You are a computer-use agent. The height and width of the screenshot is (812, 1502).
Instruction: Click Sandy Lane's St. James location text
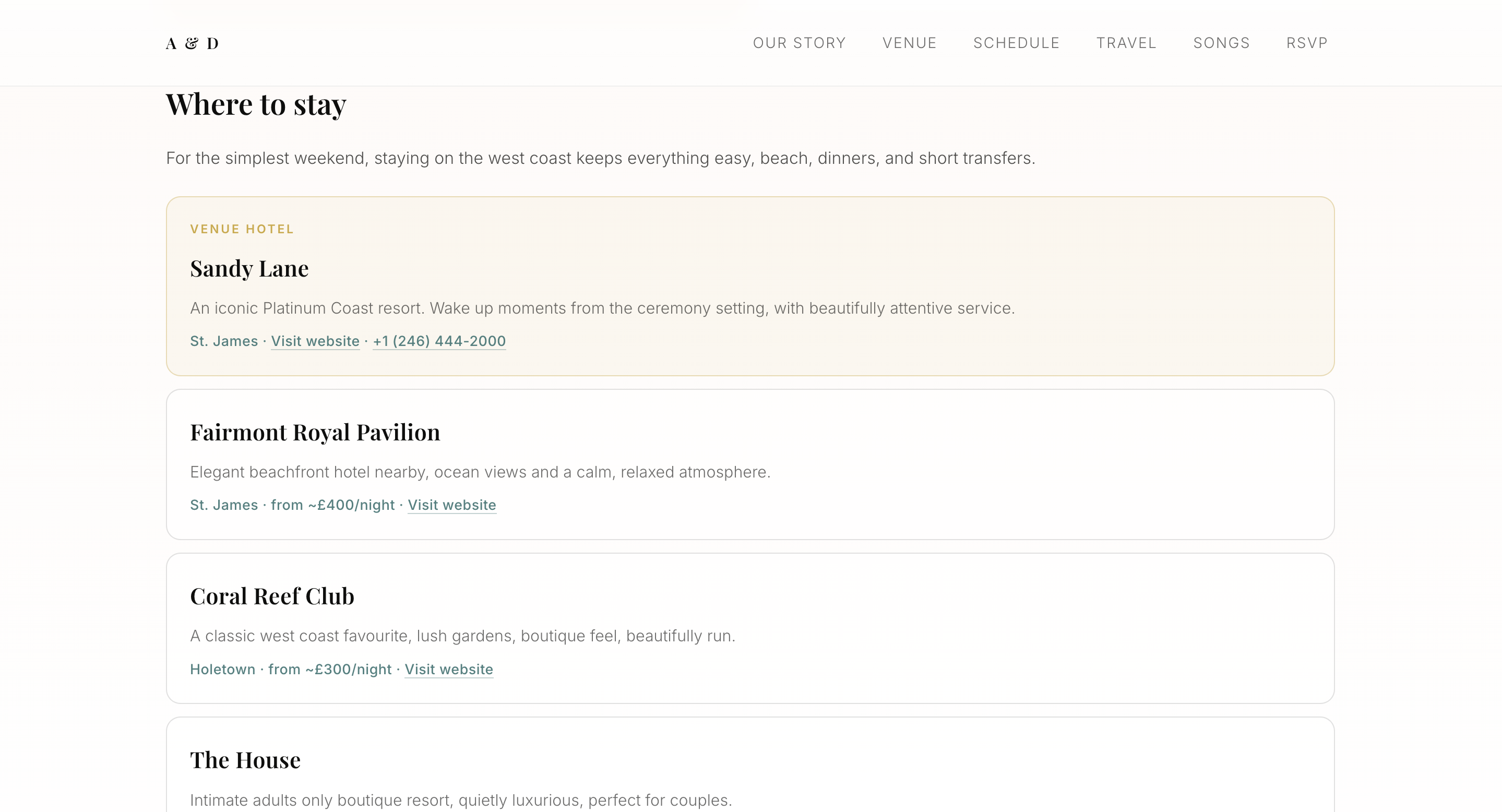[x=224, y=341]
